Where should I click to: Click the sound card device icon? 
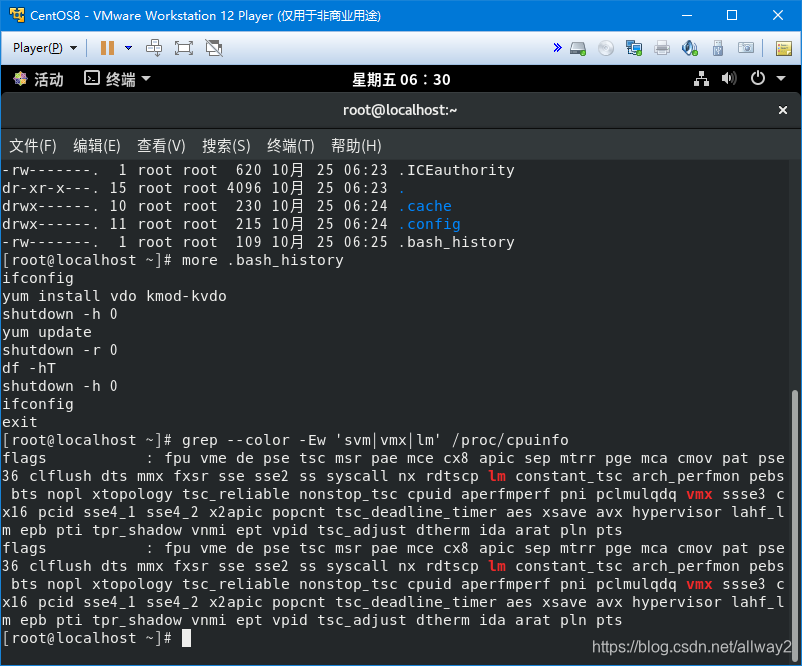690,49
